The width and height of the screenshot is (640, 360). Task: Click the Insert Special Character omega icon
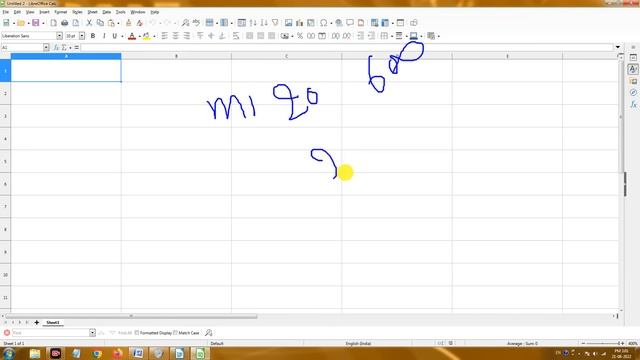(324, 23)
